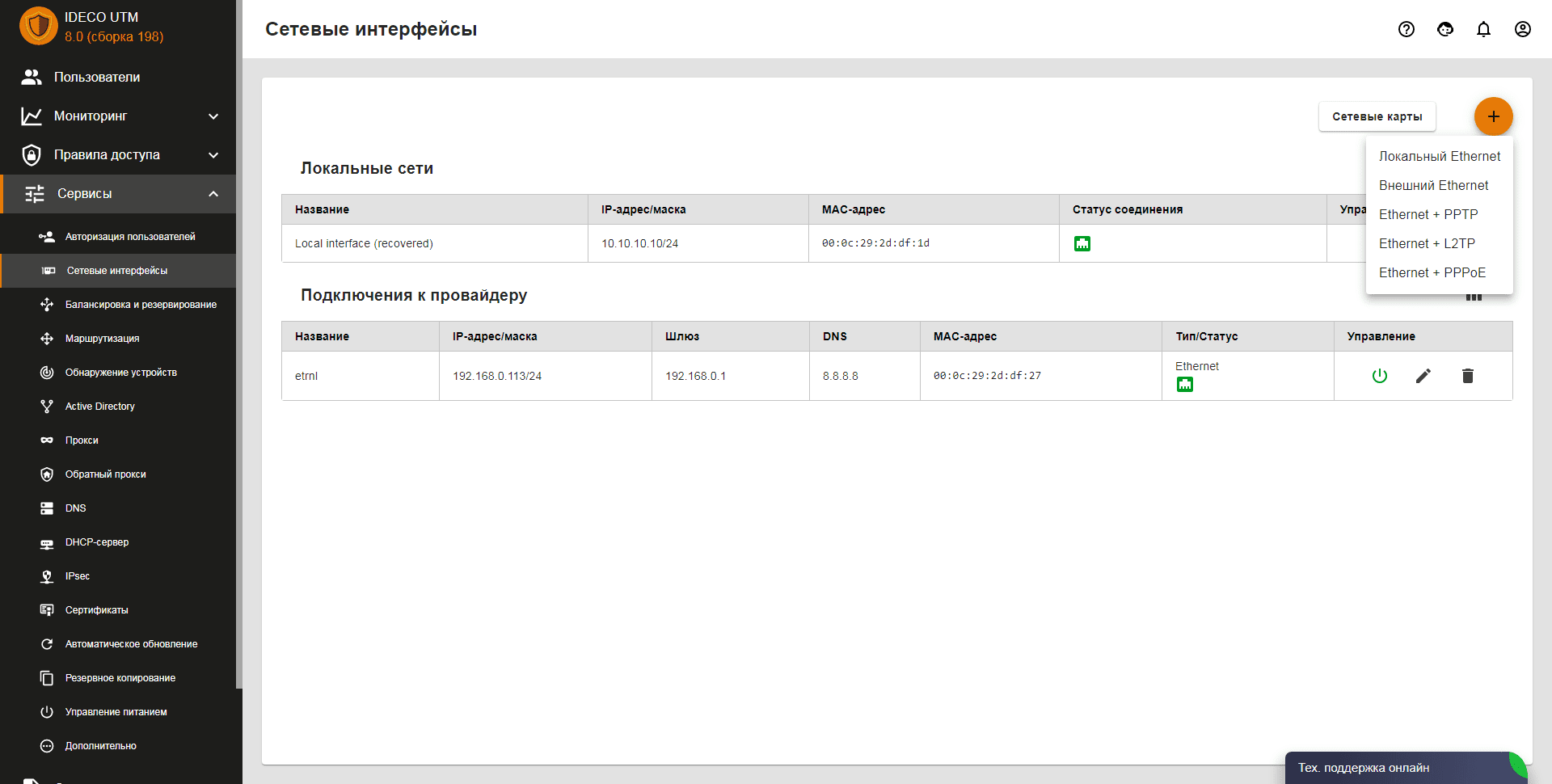
Task: Select Внешний Ethernet menu option
Action: [1433, 185]
